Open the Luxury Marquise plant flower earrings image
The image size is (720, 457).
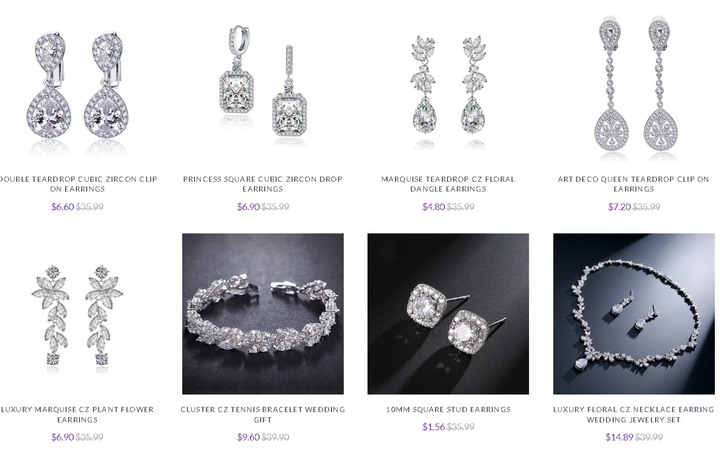(77, 314)
